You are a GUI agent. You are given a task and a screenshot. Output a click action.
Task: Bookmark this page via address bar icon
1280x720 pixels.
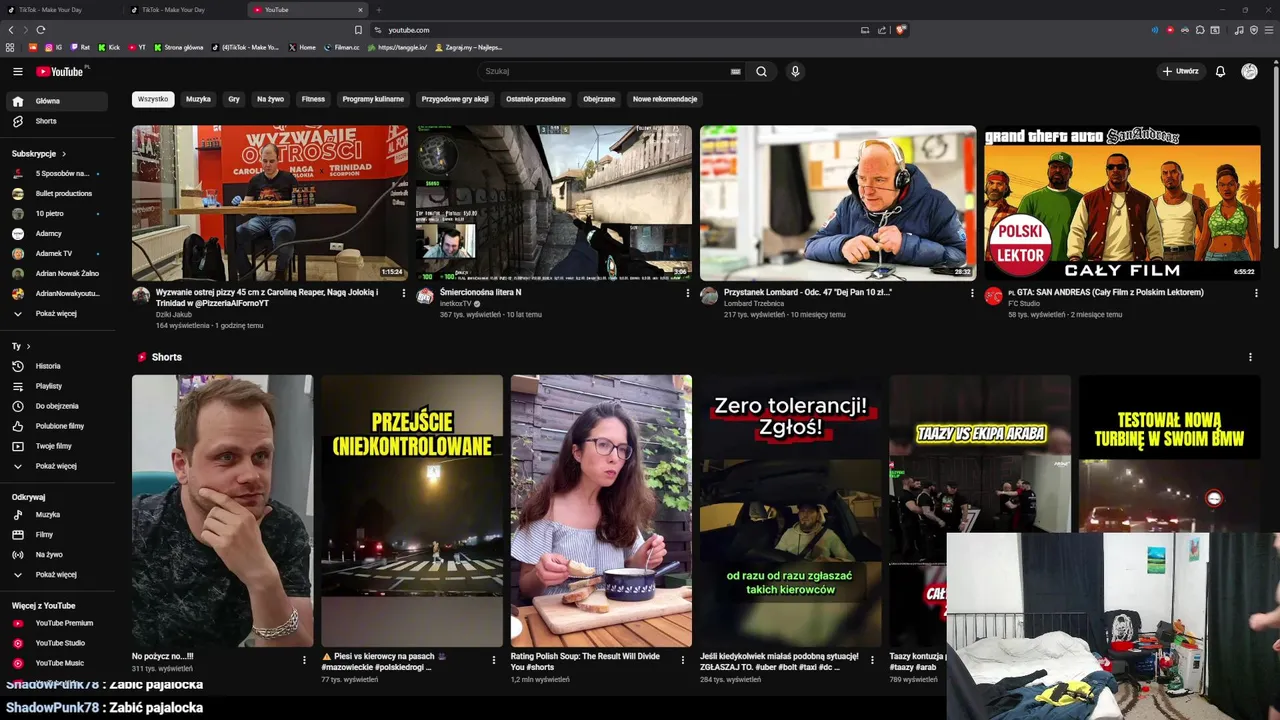358,30
